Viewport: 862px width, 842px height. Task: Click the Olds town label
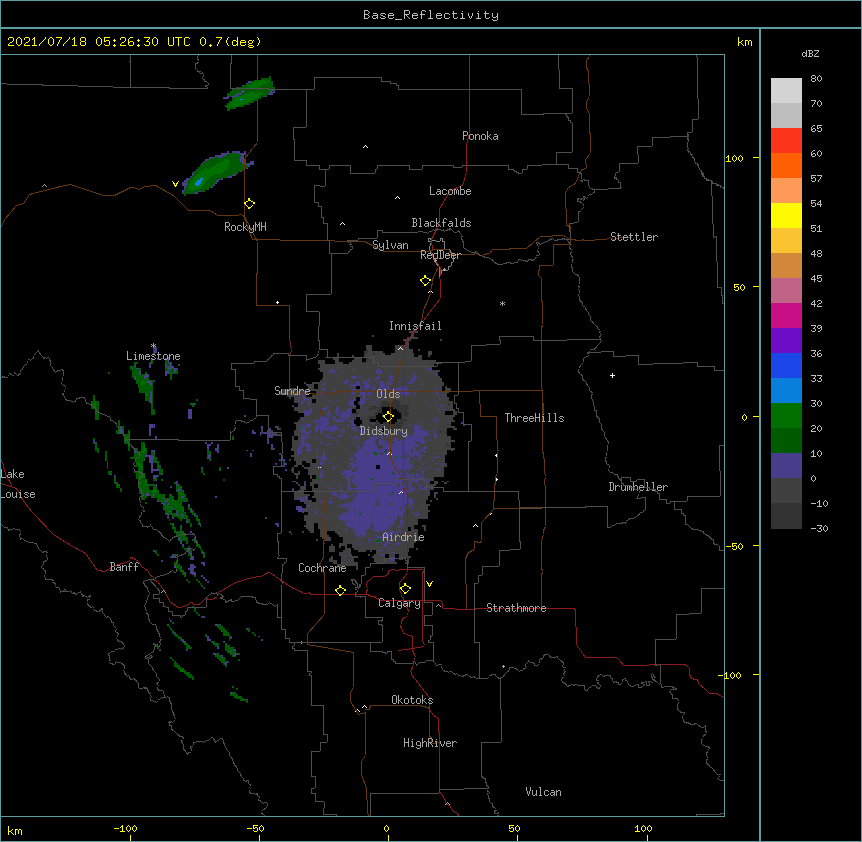(388, 394)
